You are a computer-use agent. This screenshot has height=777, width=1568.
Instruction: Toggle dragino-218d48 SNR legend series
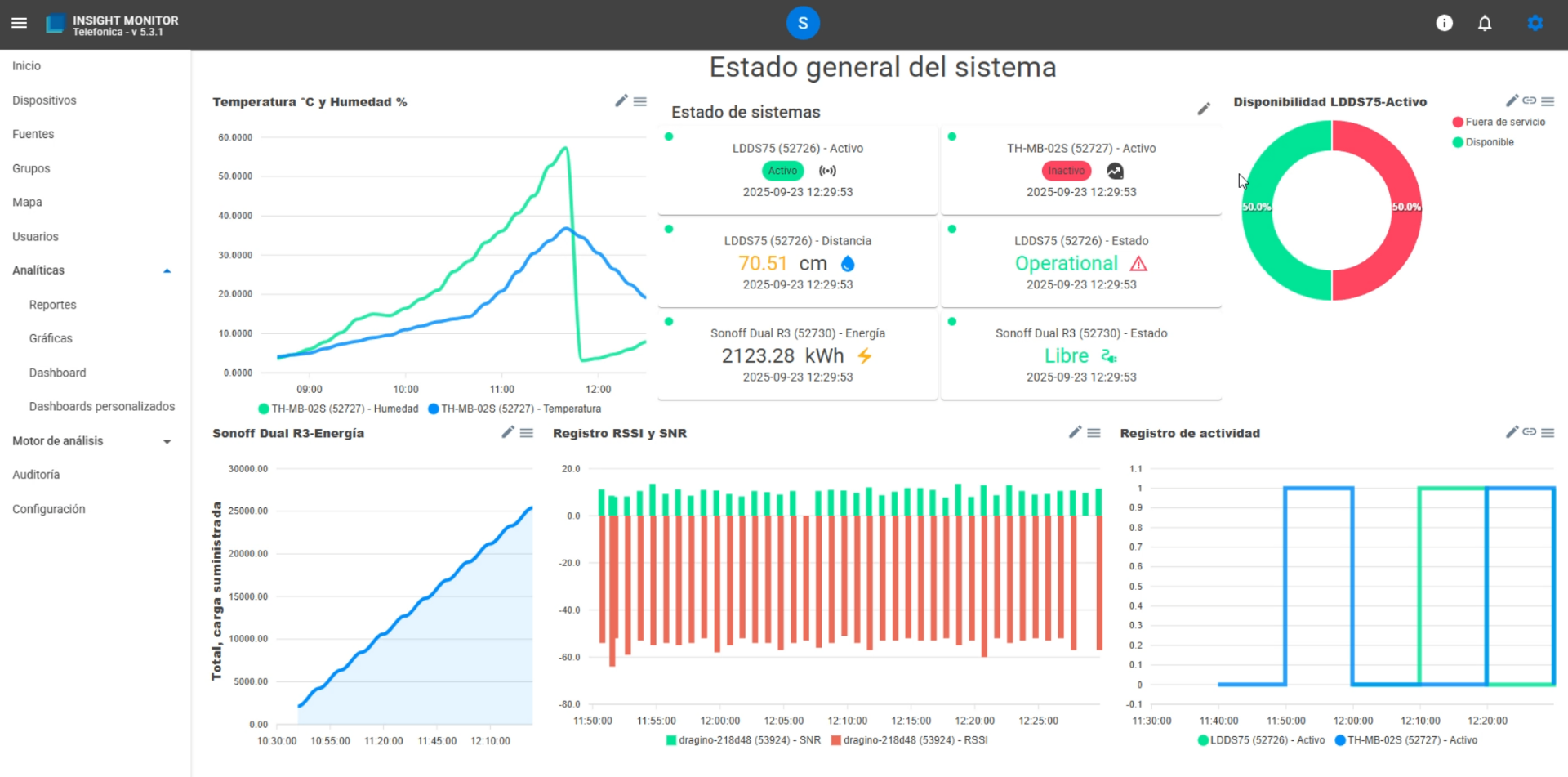743,740
